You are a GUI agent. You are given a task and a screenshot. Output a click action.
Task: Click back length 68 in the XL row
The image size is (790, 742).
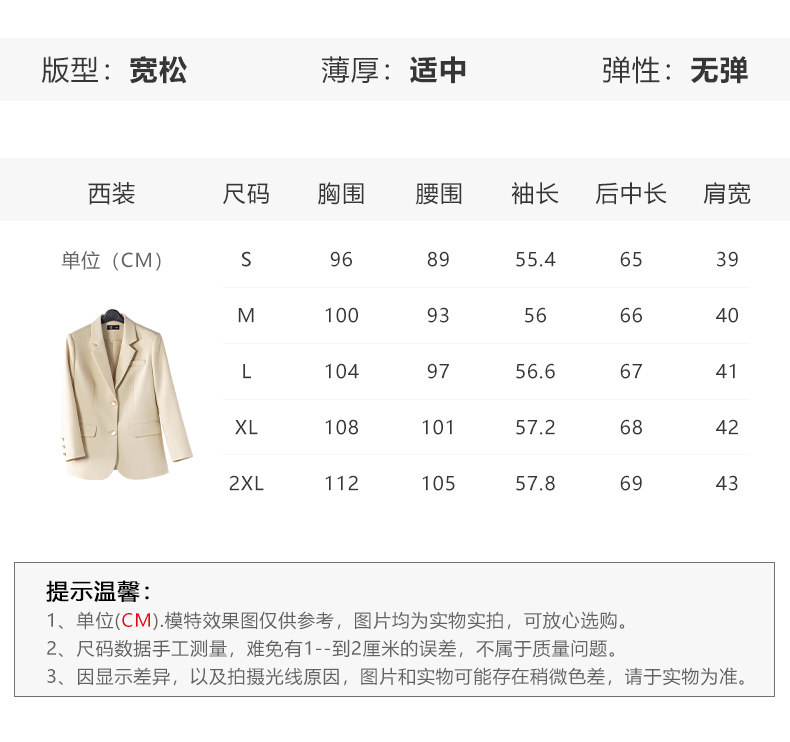631,427
